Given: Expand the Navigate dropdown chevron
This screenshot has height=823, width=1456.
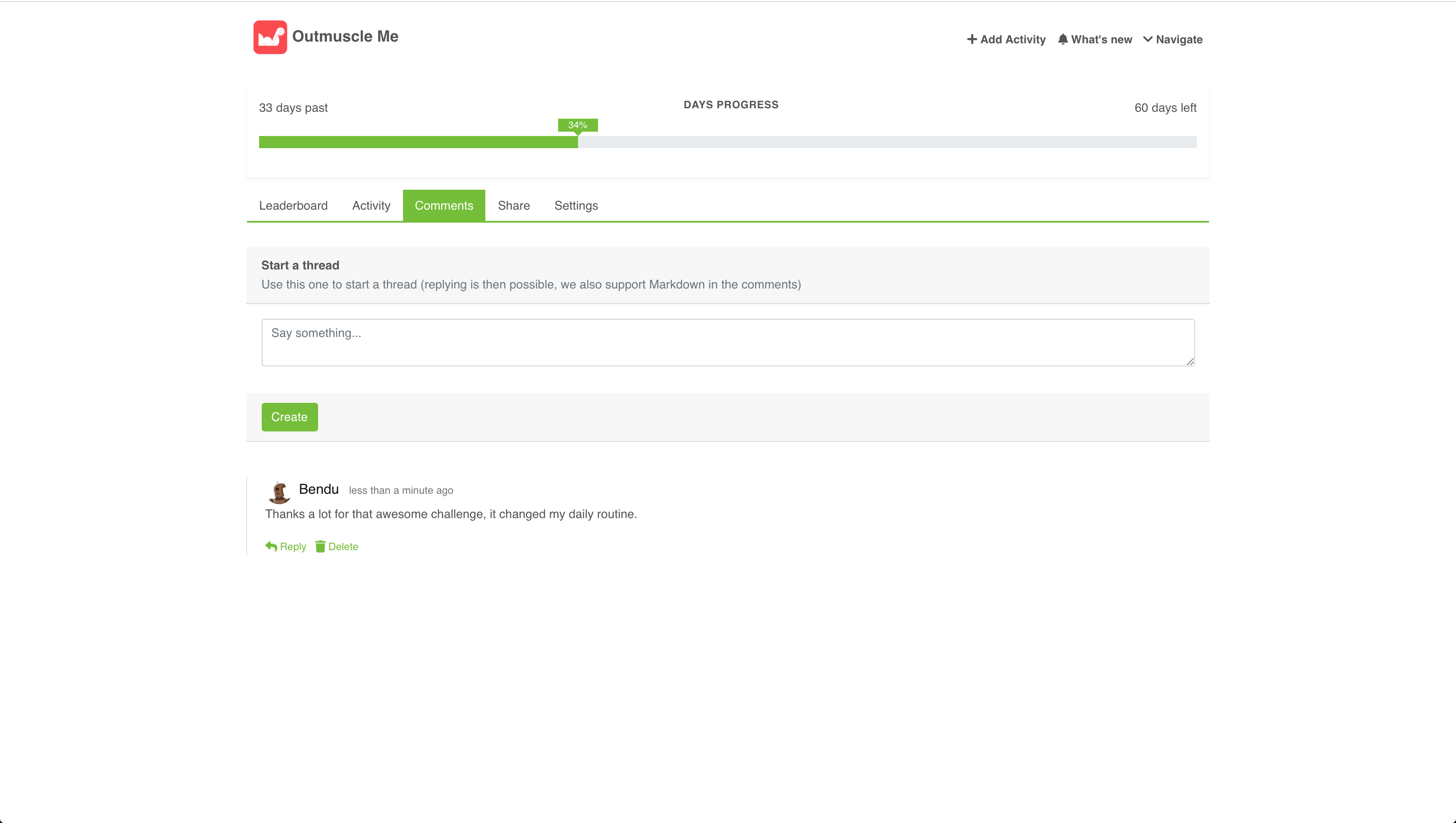Looking at the screenshot, I should tap(1147, 39).
